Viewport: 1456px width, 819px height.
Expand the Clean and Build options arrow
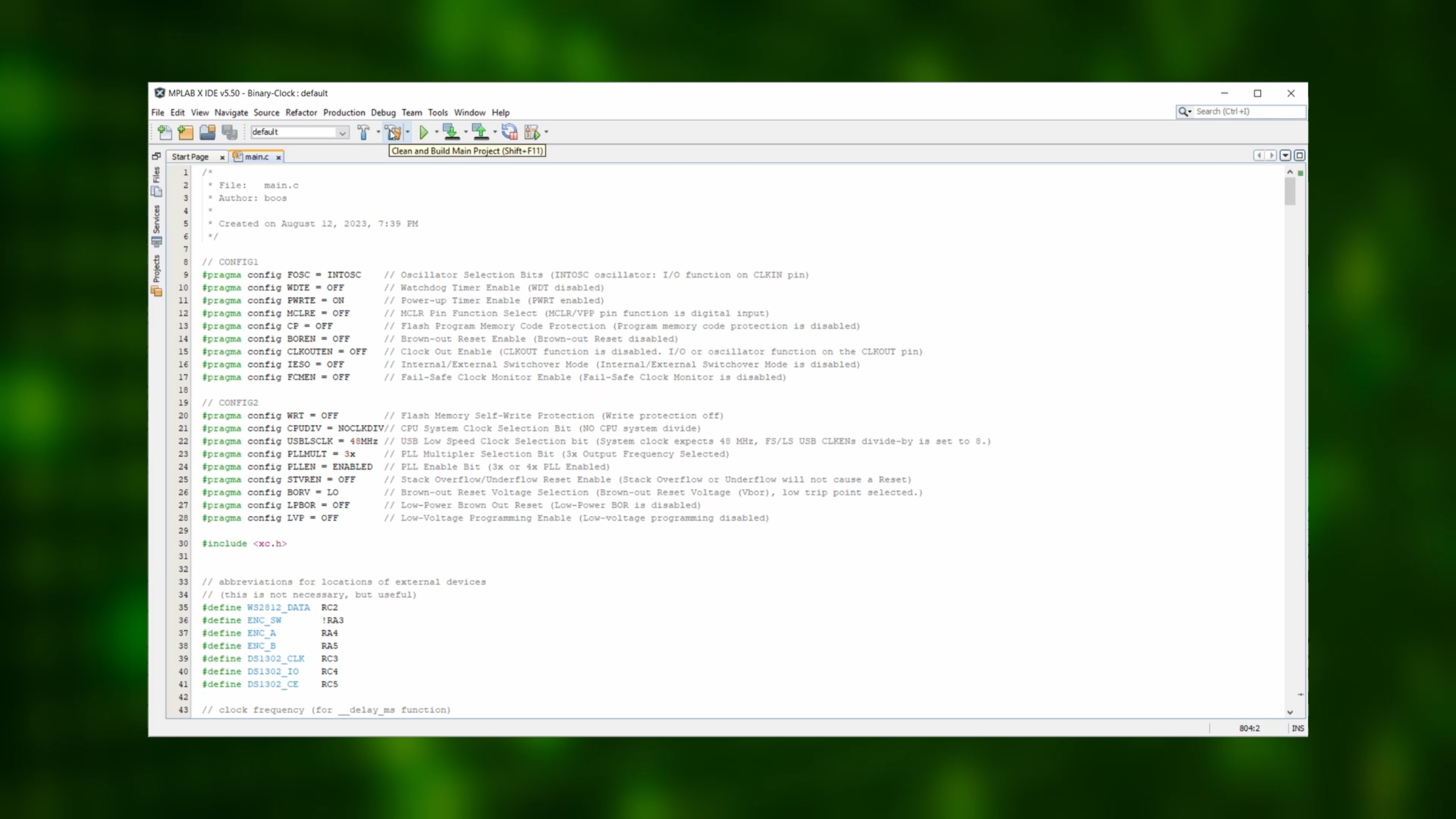[x=408, y=133]
